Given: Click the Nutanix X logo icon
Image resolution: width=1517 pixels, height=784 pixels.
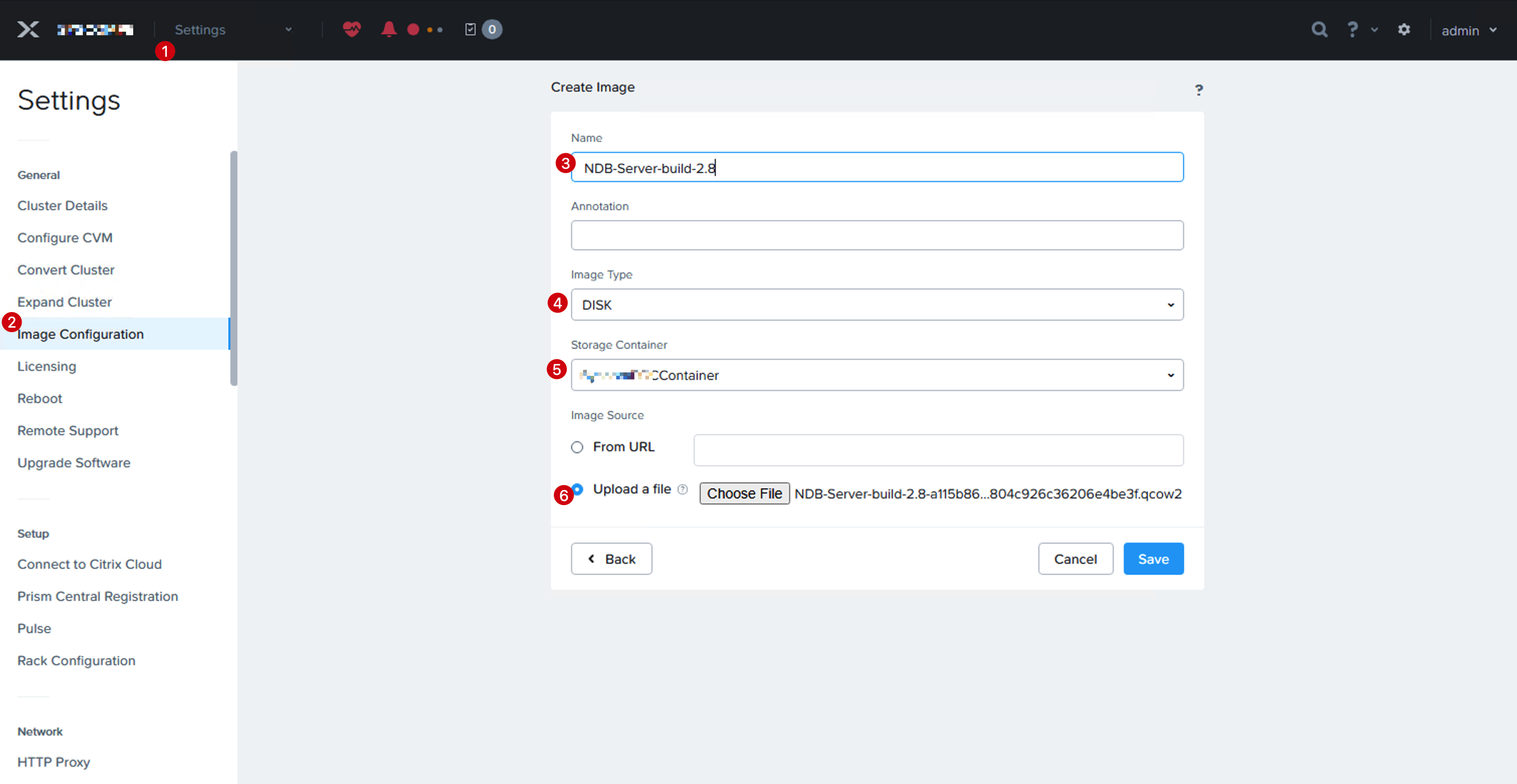Looking at the screenshot, I should pos(28,30).
